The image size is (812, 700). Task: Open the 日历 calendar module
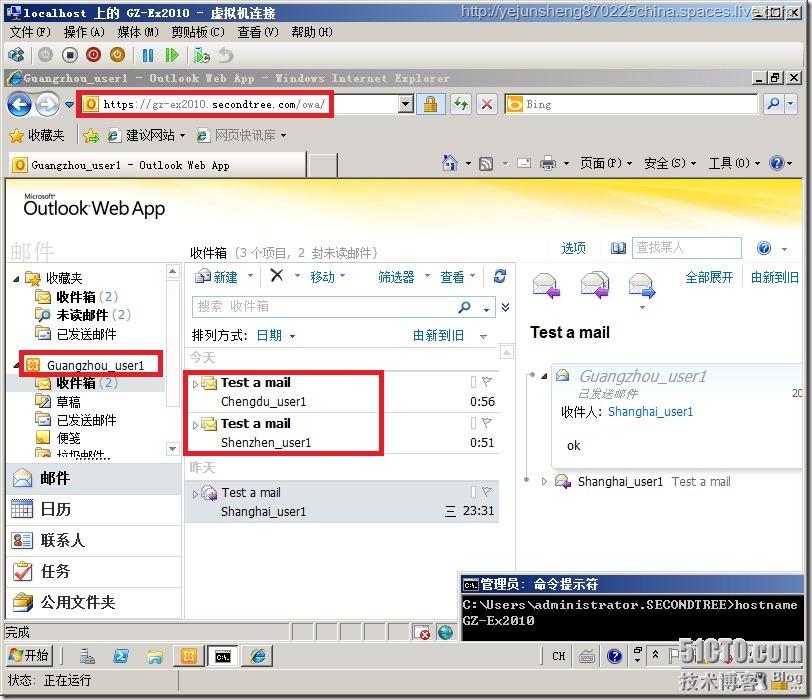point(94,510)
